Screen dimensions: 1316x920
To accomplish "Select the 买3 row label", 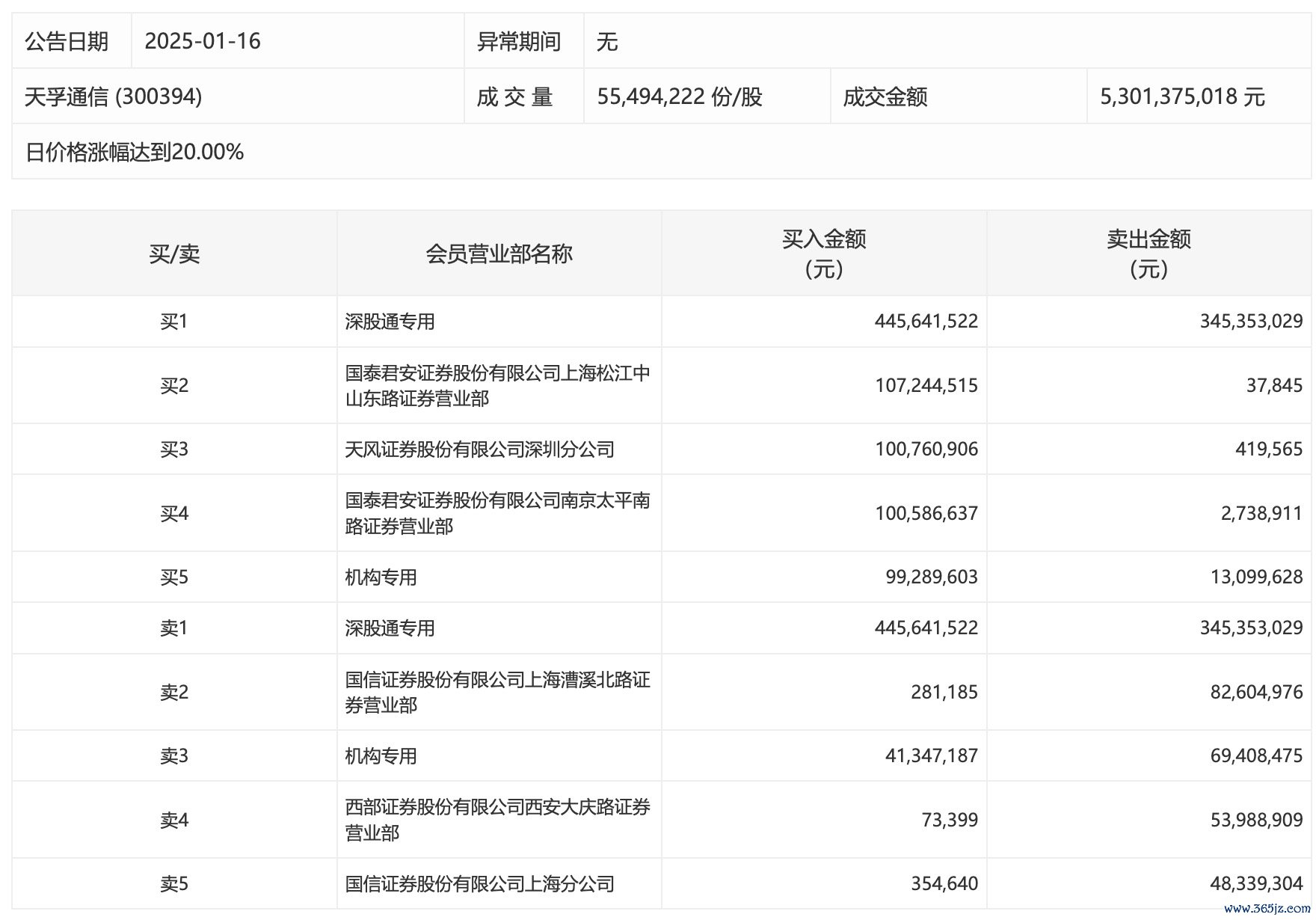I will [174, 450].
